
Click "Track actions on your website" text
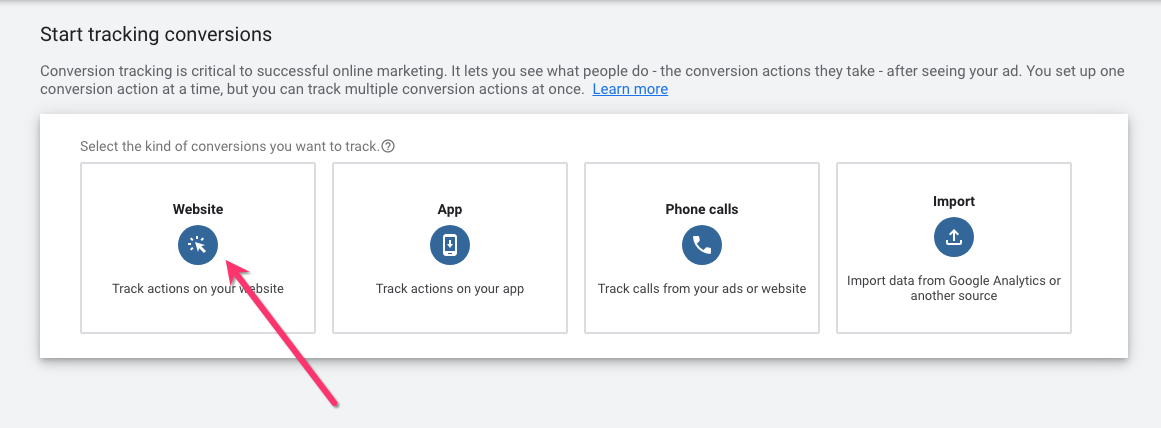(x=198, y=289)
